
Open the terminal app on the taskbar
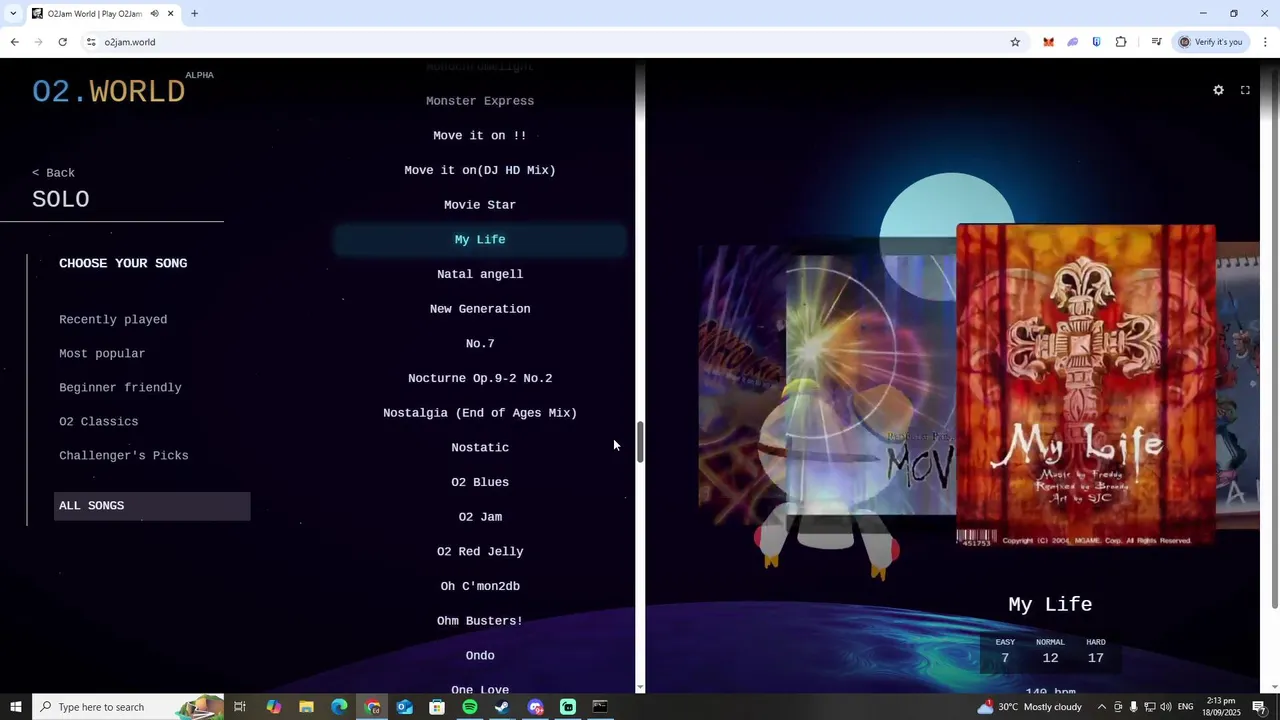(x=600, y=707)
